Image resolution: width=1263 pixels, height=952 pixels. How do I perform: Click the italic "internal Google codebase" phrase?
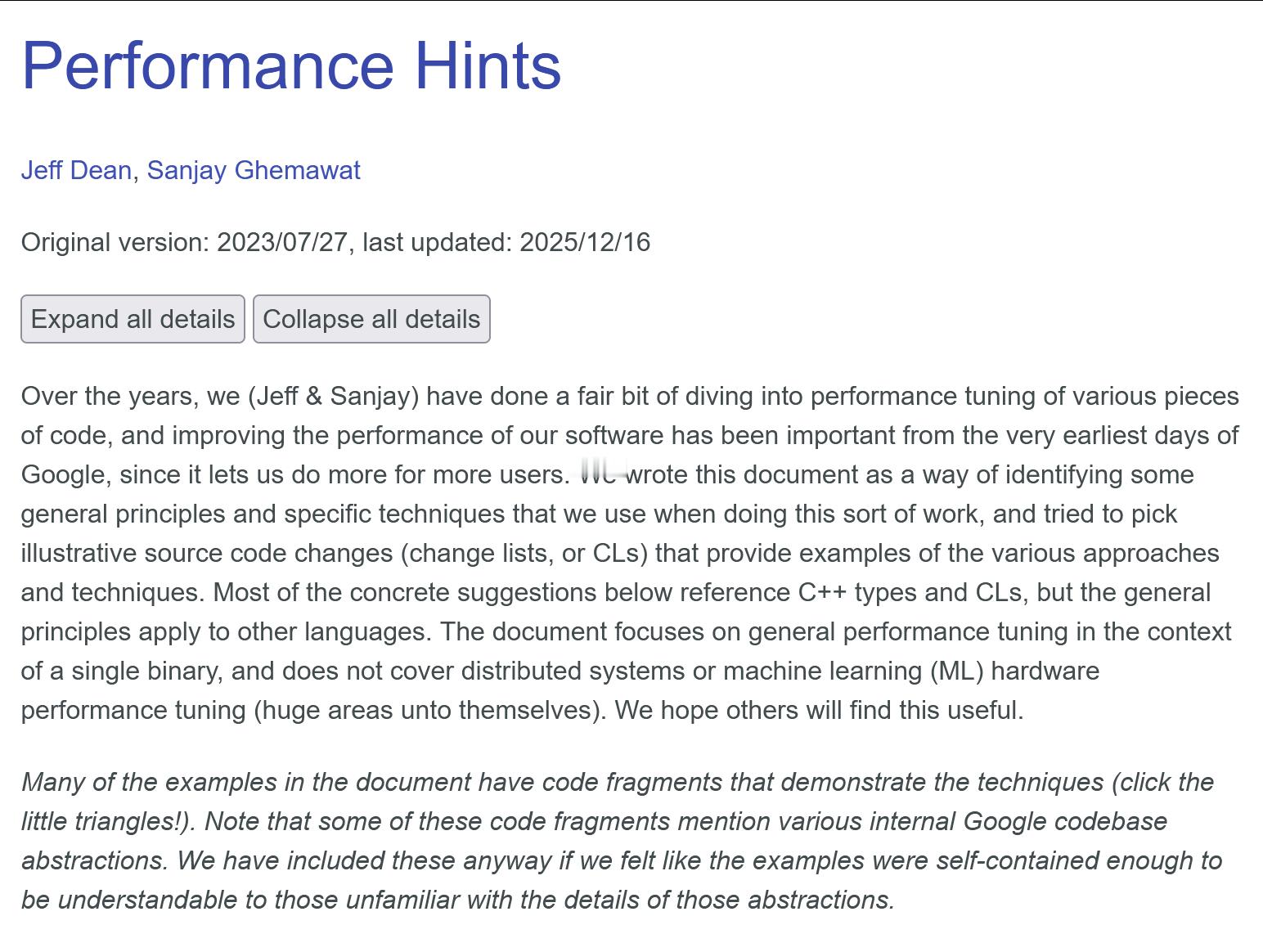(1012, 821)
